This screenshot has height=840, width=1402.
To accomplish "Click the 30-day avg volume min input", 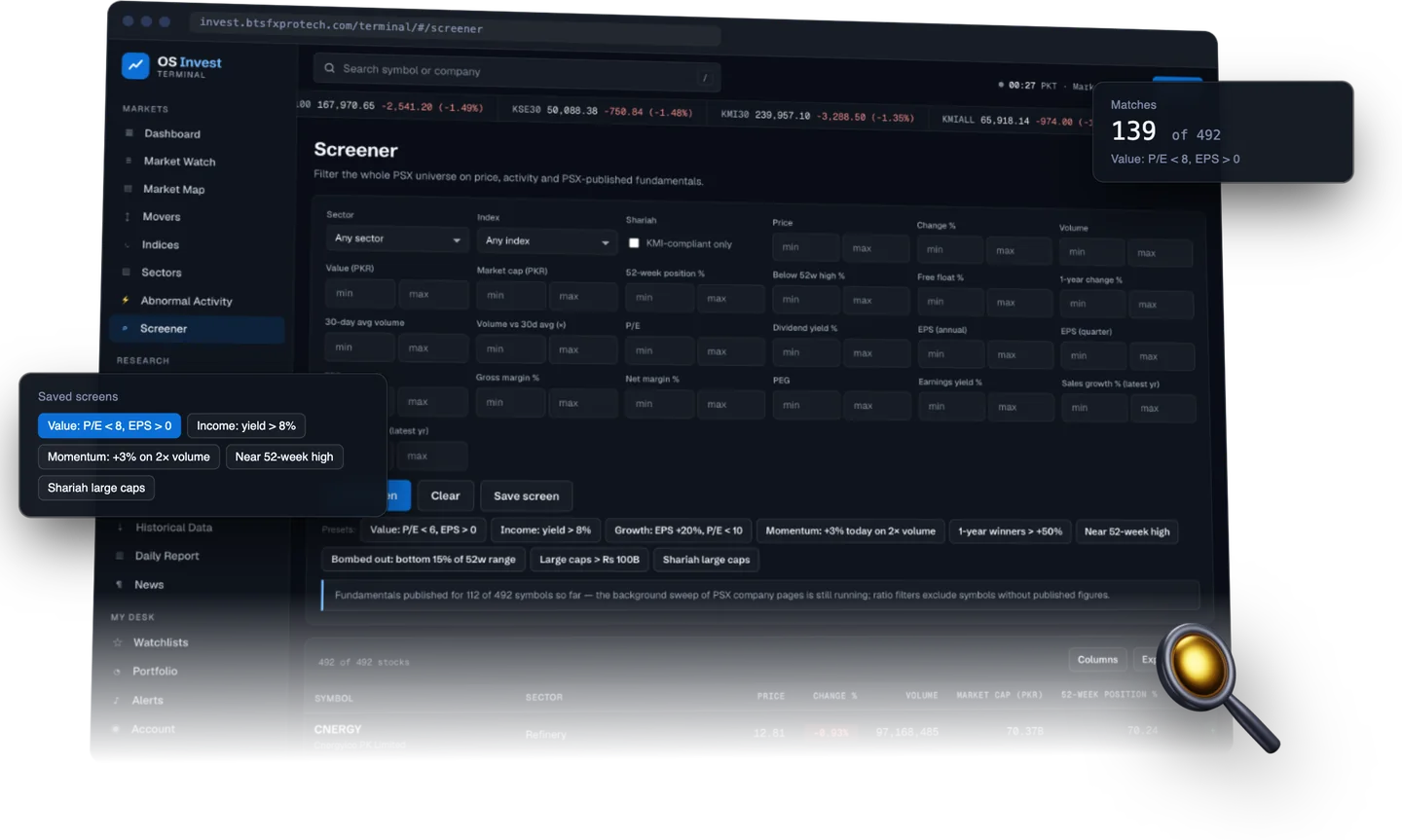I will click(x=358, y=347).
